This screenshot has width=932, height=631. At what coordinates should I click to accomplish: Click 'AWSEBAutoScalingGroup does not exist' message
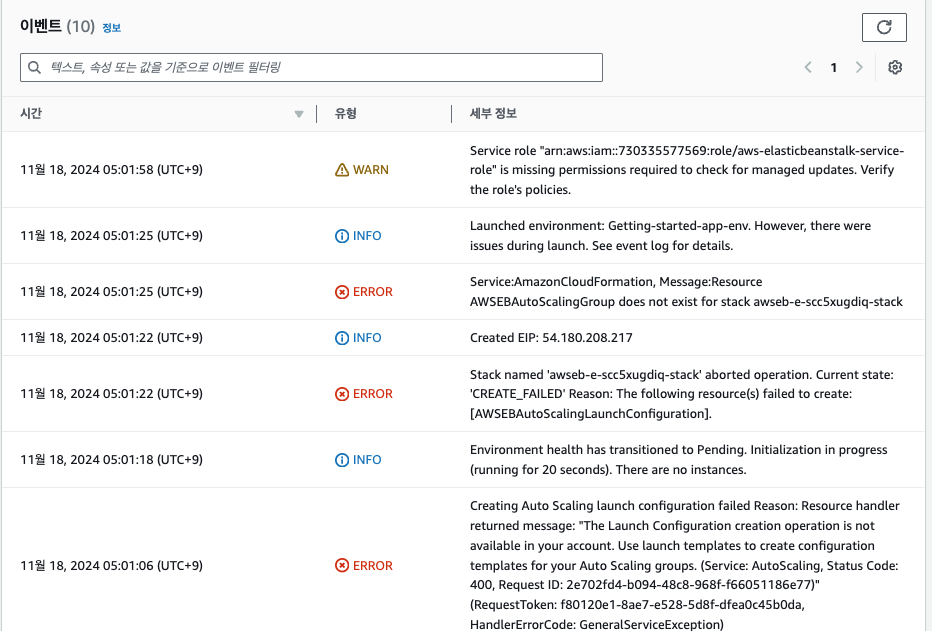tap(686, 292)
